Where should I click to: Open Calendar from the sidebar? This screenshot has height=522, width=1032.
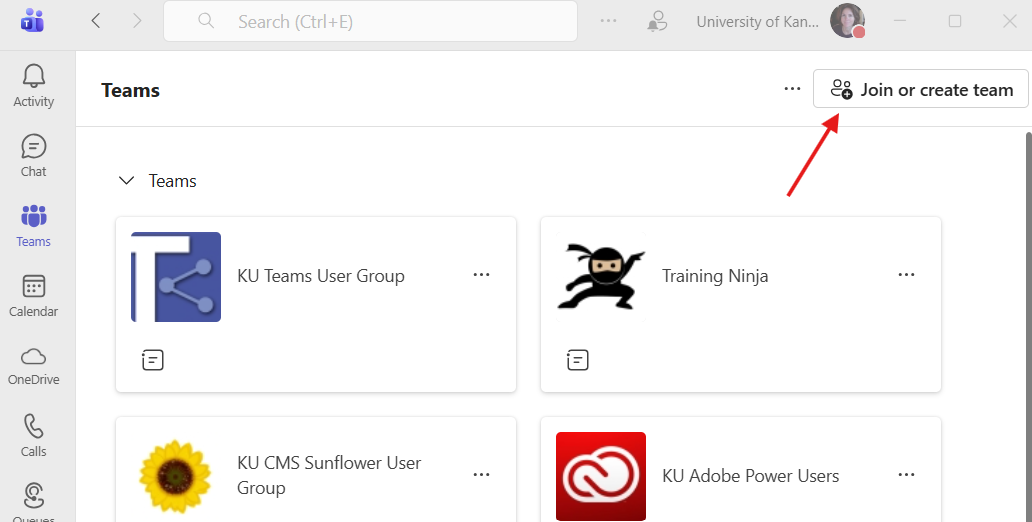tap(34, 296)
